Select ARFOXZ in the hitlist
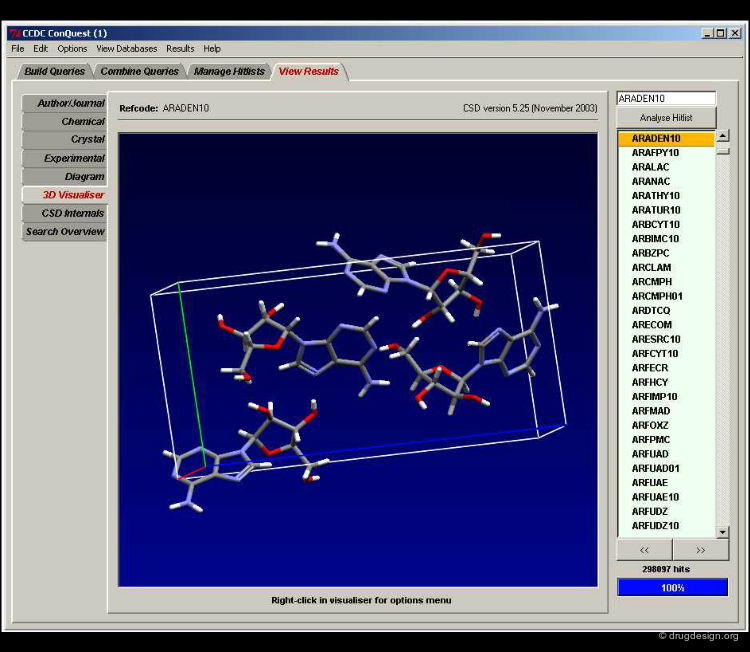Image resolution: width=750 pixels, height=652 pixels. [x=666, y=425]
